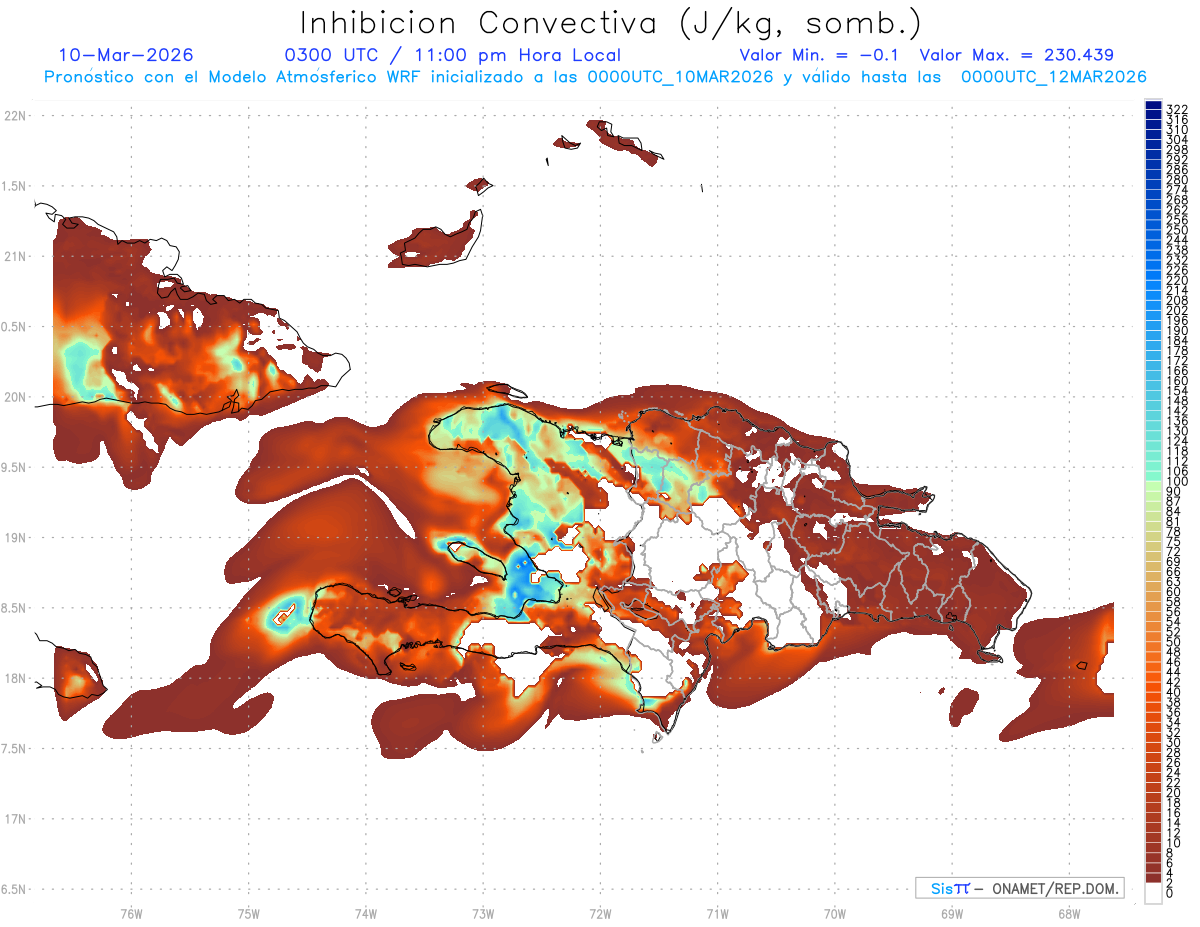
Task: Click the '8.5N' latitude label
Action: click(14, 609)
